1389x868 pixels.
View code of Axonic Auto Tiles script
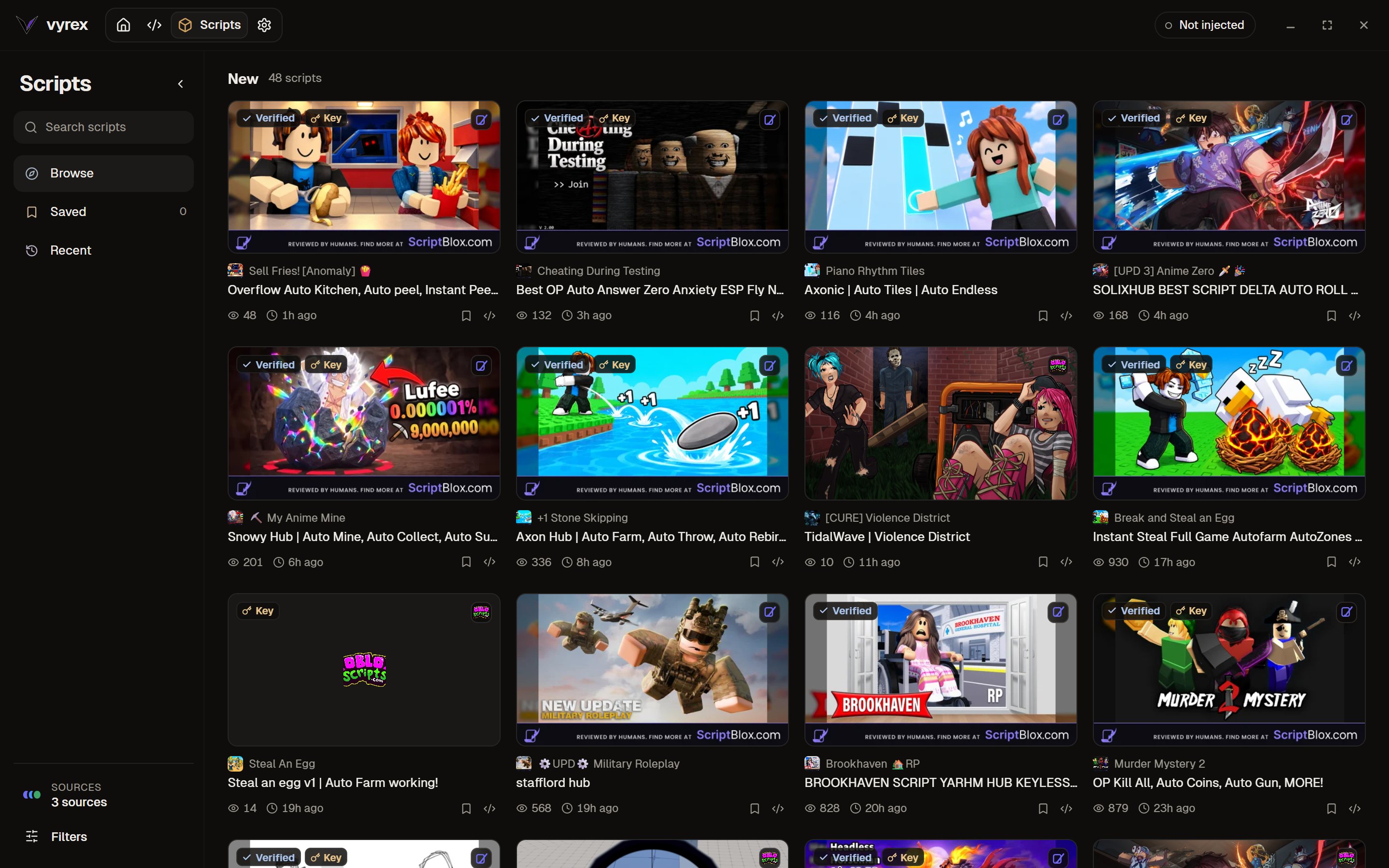(x=1066, y=316)
